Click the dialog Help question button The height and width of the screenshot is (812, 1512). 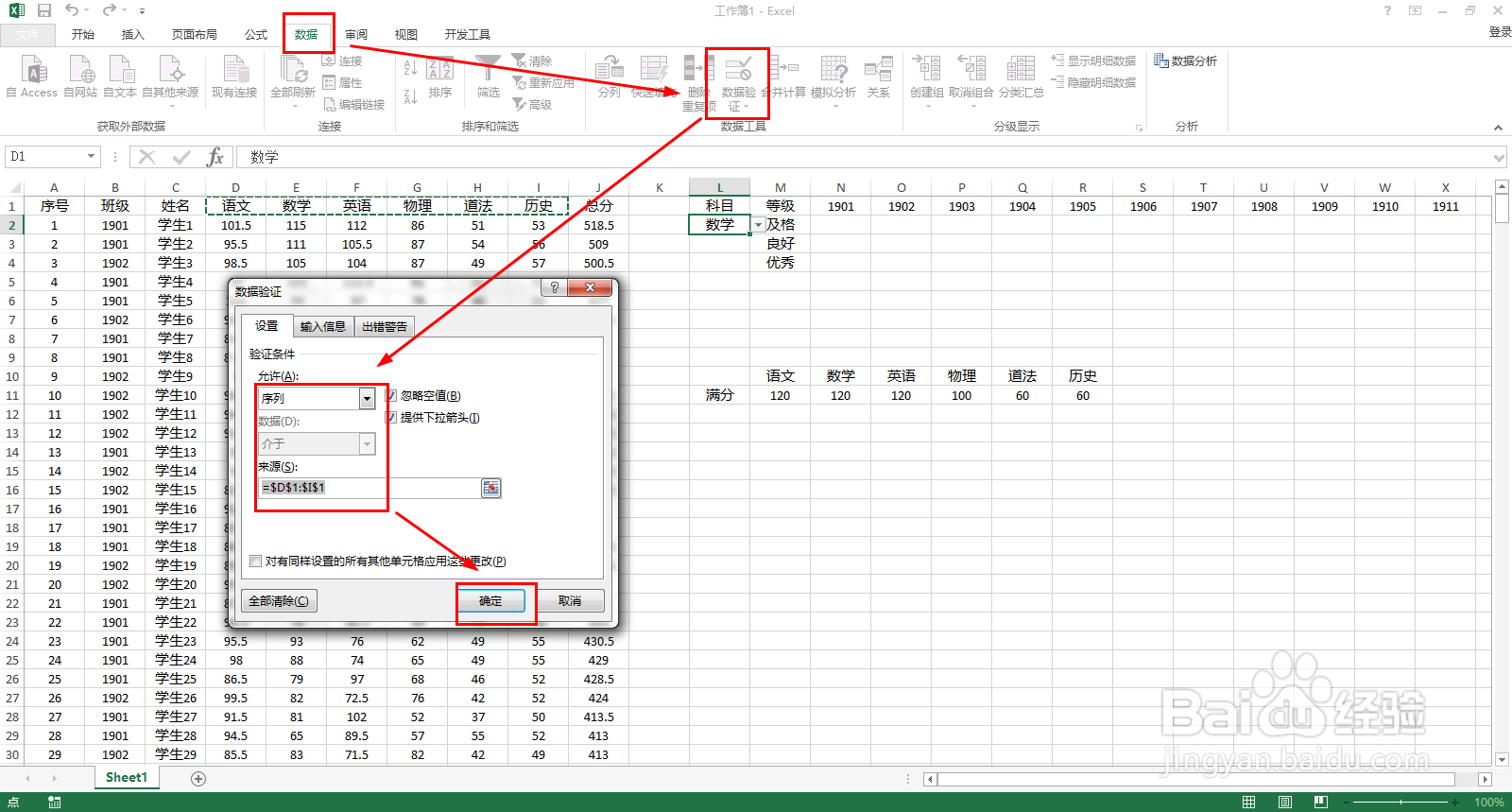coord(555,287)
